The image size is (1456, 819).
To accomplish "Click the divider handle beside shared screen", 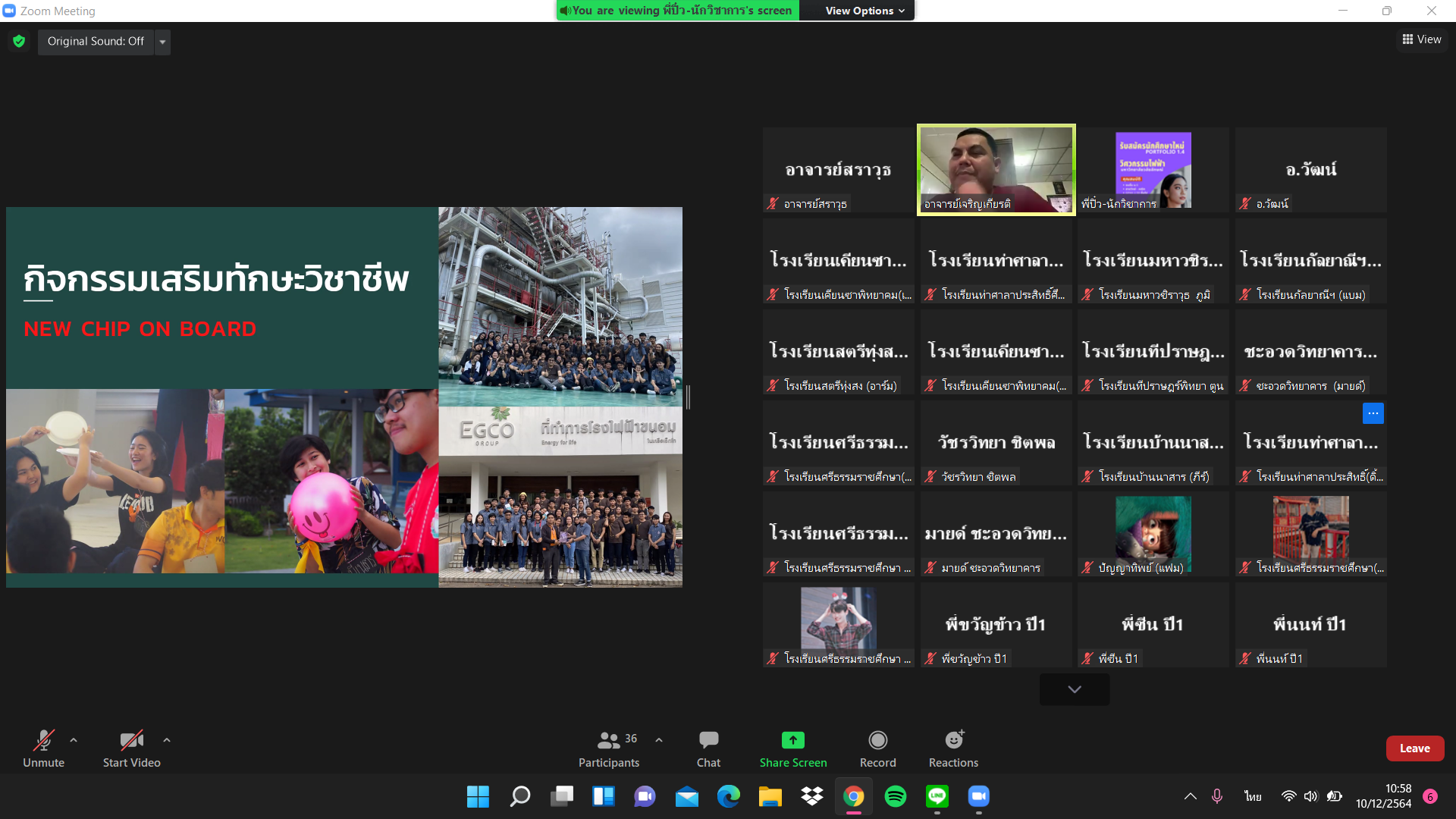I will click(x=688, y=397).
